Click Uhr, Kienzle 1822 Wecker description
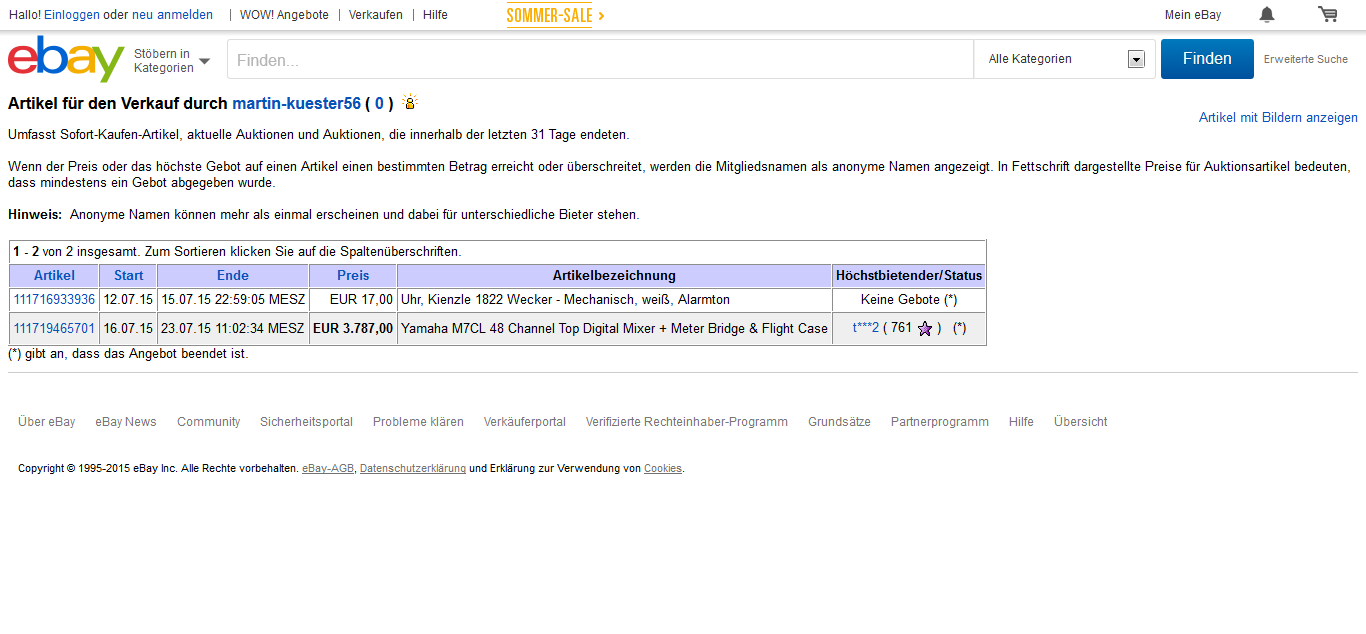 [x=565, y=299]
